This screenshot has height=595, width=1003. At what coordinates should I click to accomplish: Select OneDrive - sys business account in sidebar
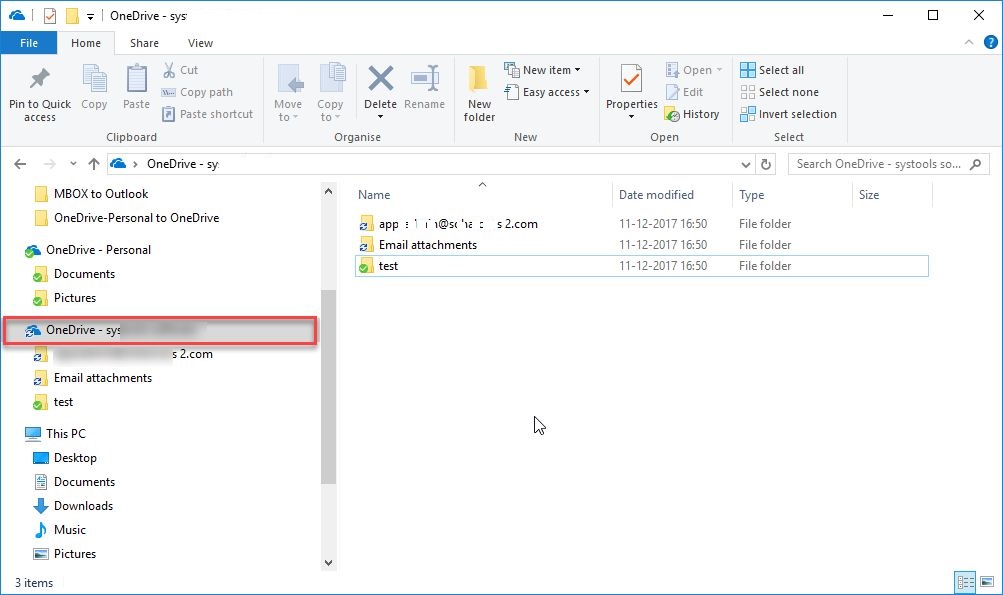coord(160,330)
